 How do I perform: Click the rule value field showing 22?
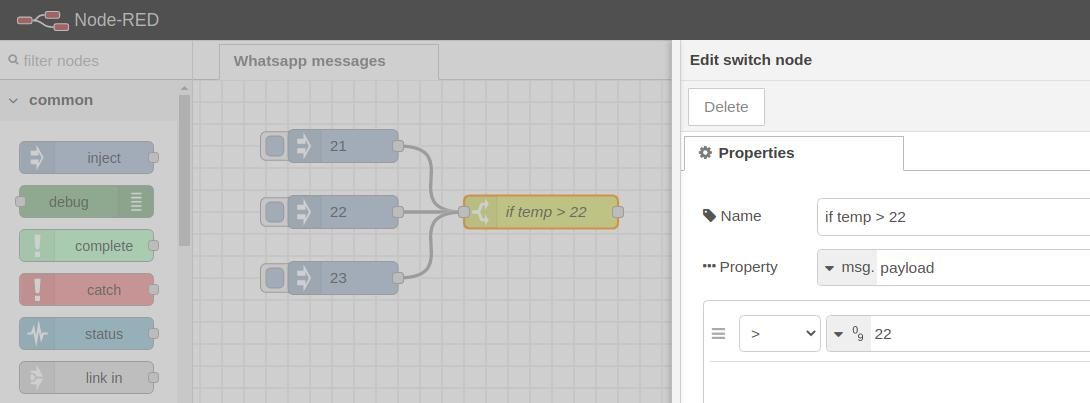[x=981, y=334]
